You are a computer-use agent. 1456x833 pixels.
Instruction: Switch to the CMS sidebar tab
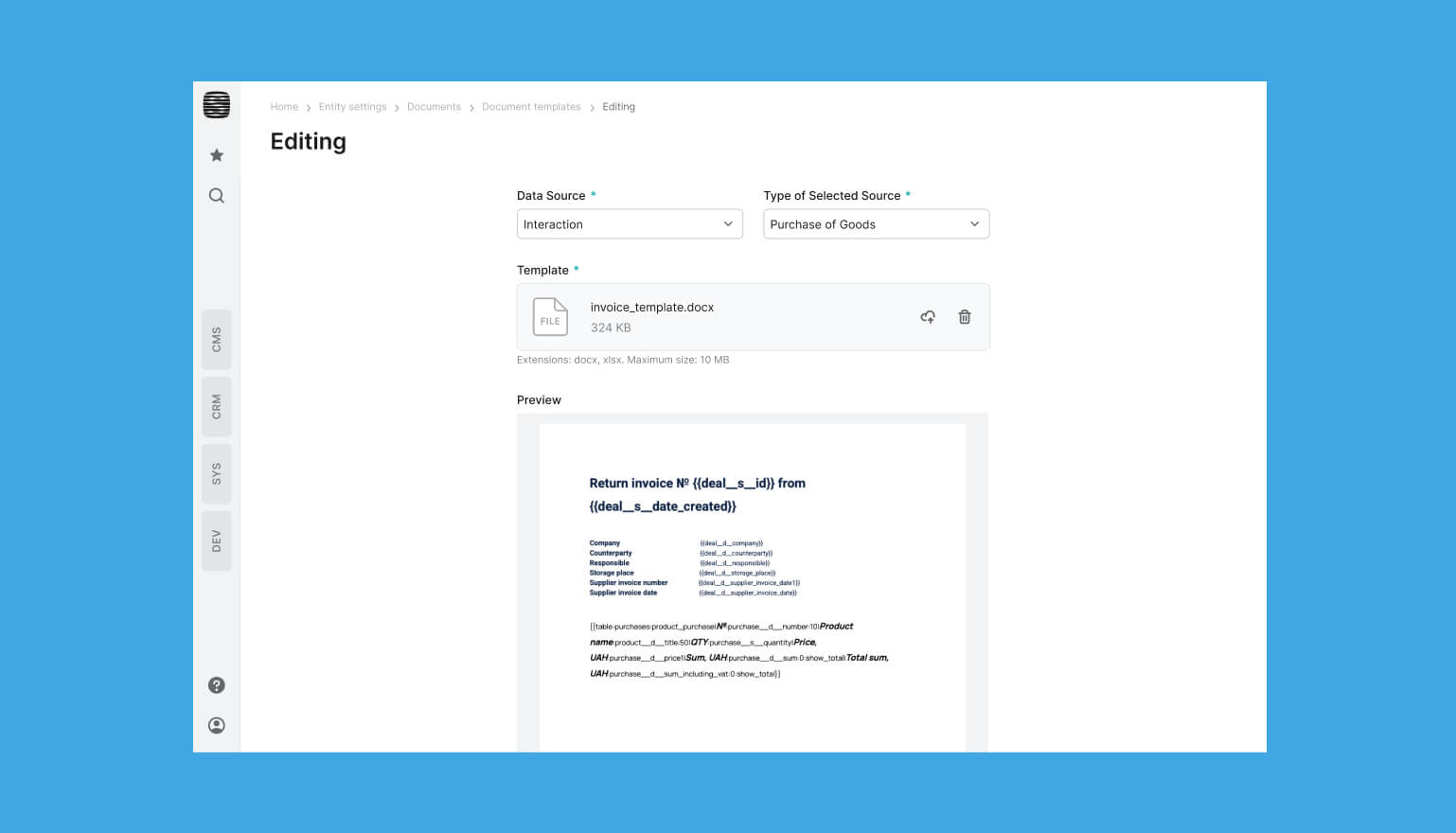pos(216,340)
